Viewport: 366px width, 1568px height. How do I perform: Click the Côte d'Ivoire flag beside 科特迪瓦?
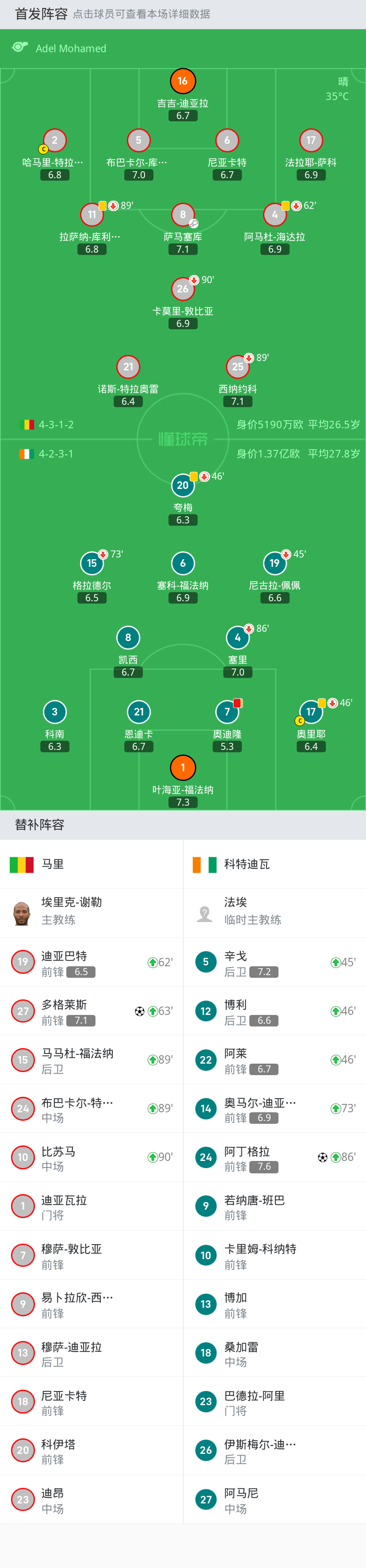(x=204, y=865)
